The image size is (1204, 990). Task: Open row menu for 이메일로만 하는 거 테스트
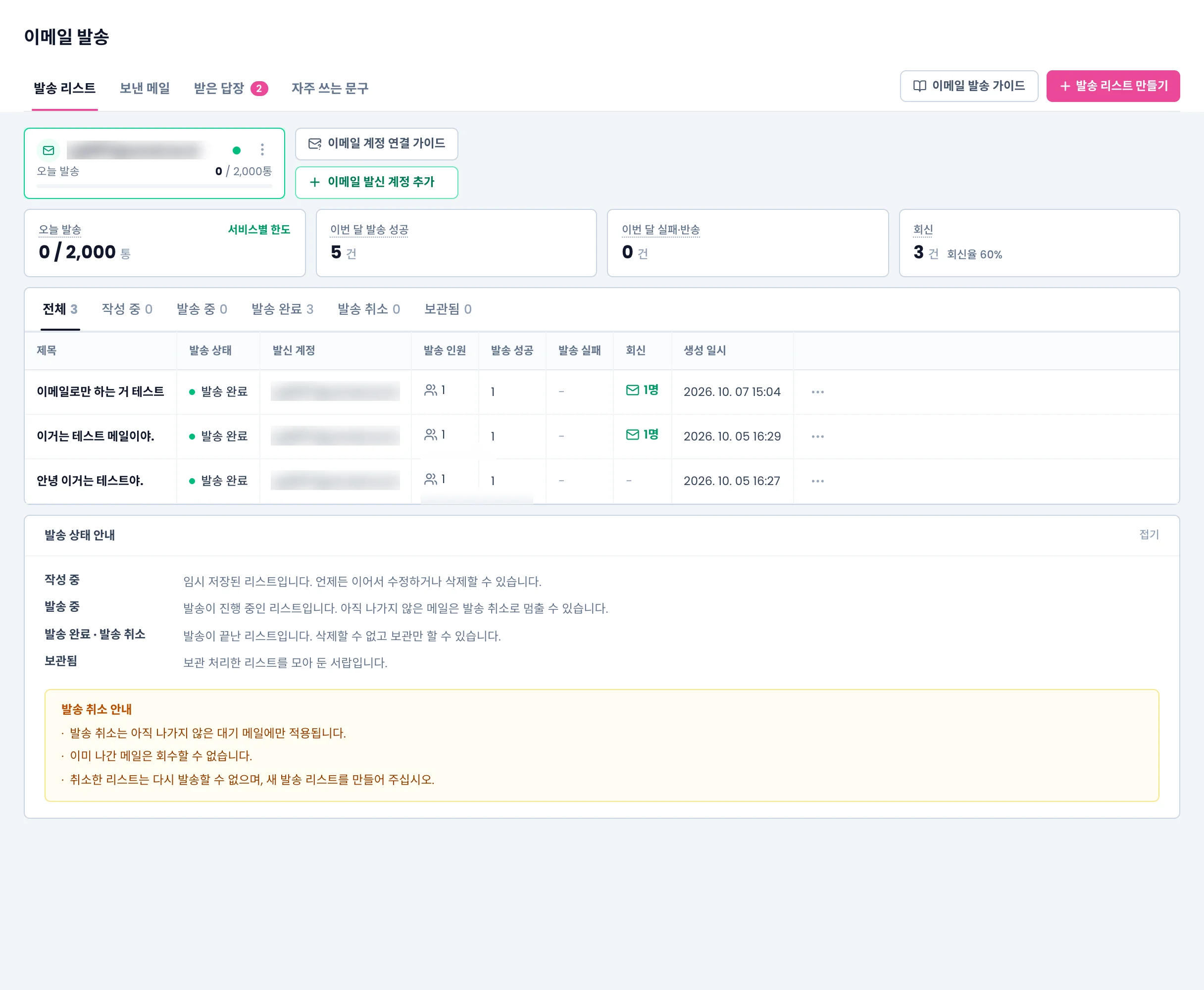click(818, 393)
